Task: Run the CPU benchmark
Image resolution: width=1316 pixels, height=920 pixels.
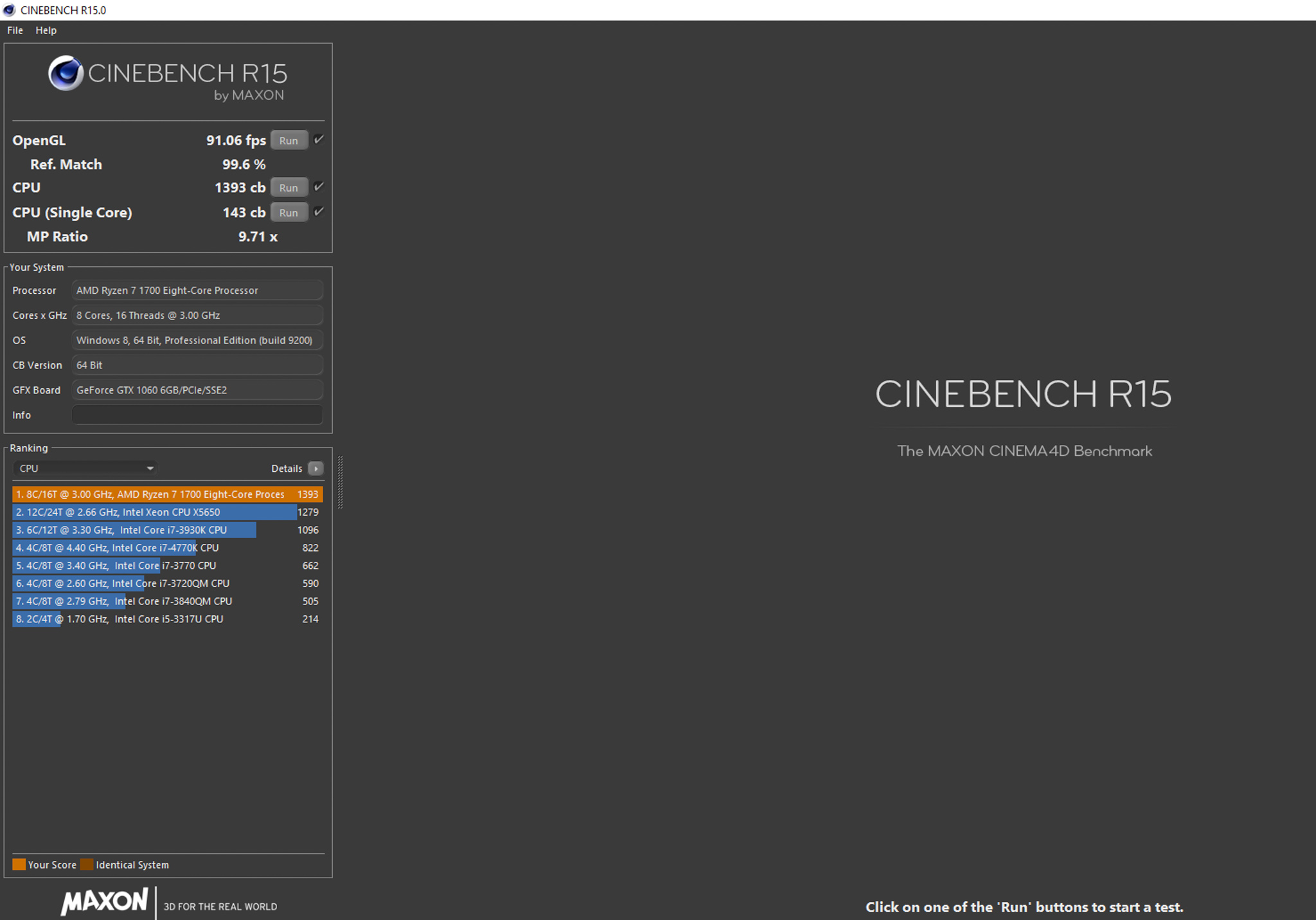Action: [289, 188]
